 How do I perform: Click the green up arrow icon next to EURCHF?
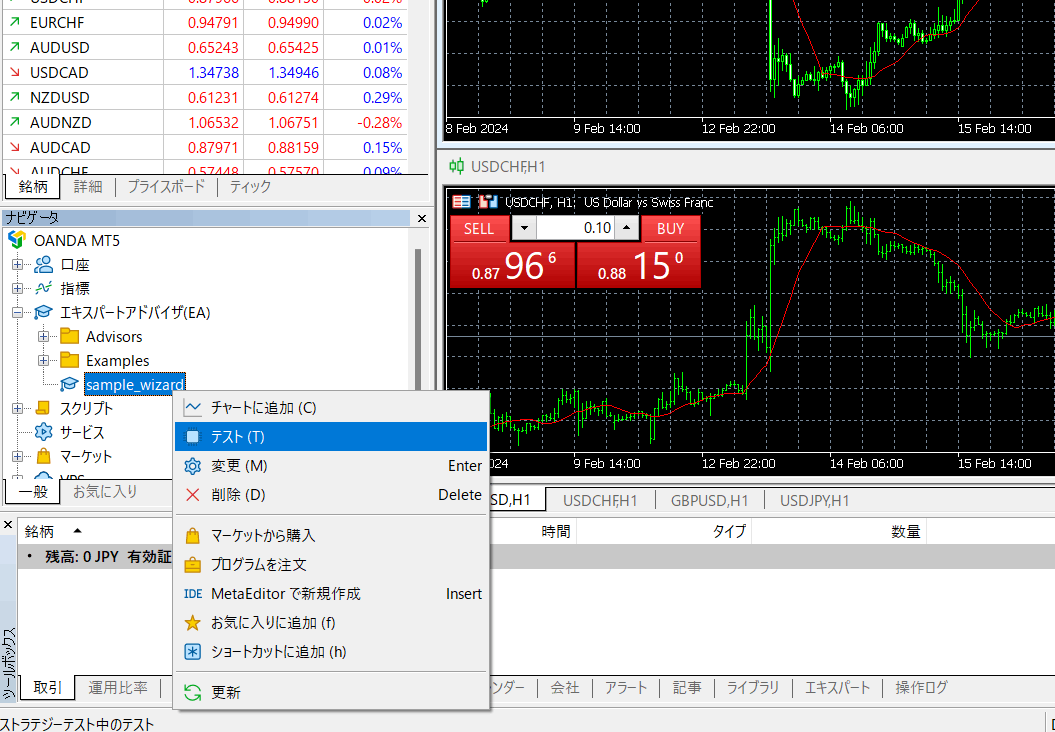[x=14, y=23]
